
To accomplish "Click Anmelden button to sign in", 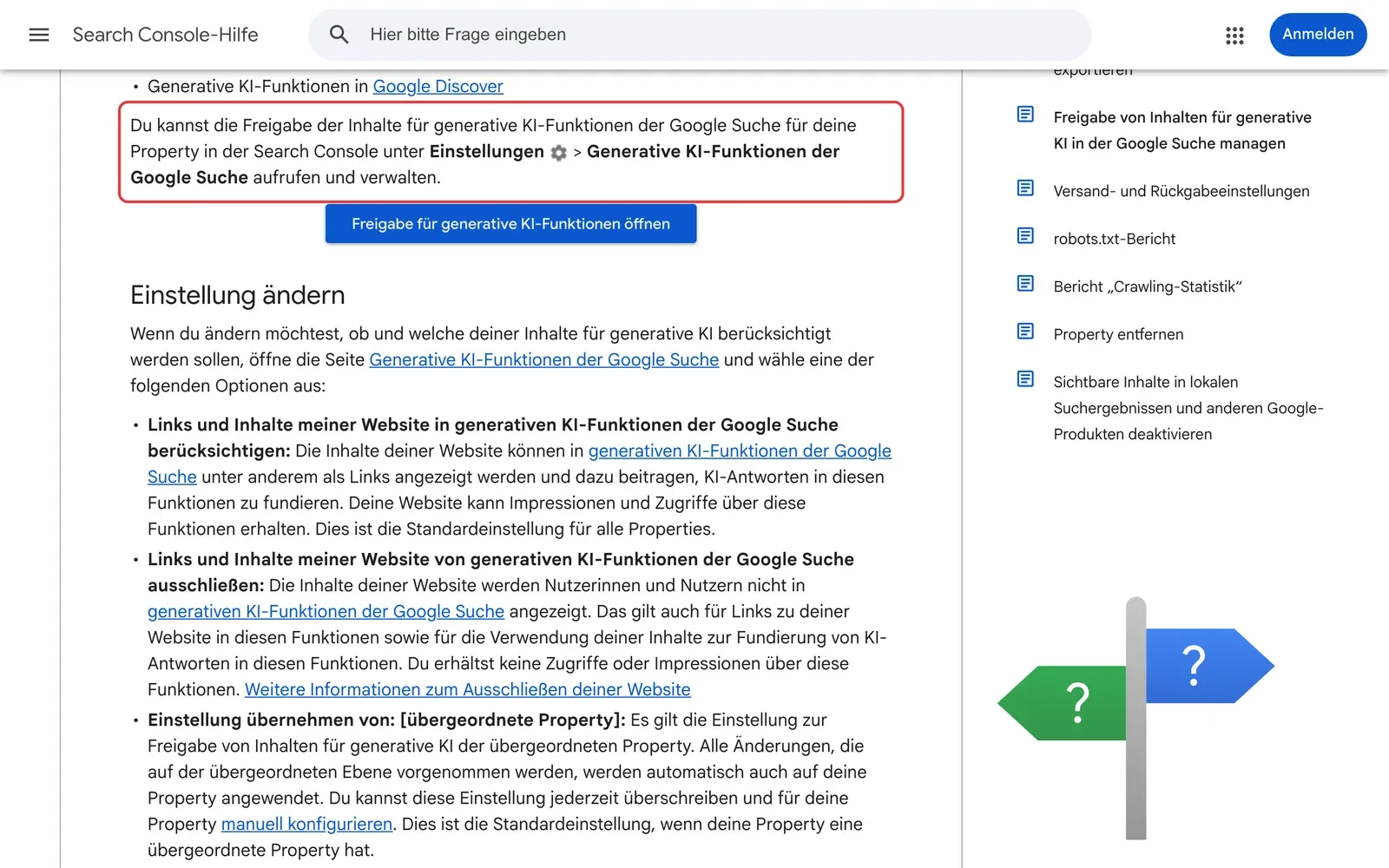I will [x=1318, y=35].
